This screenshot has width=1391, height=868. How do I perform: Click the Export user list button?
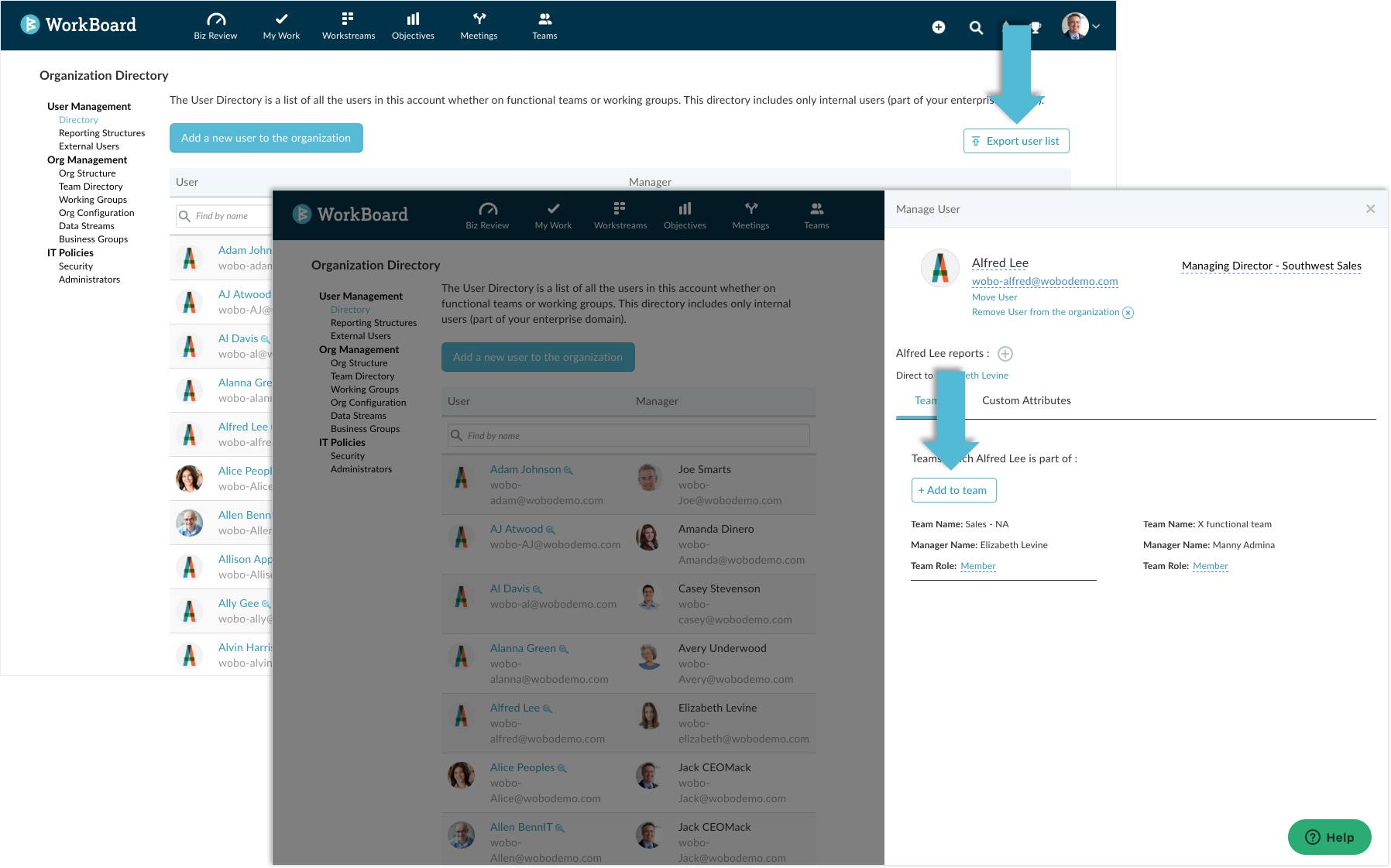1016,141
